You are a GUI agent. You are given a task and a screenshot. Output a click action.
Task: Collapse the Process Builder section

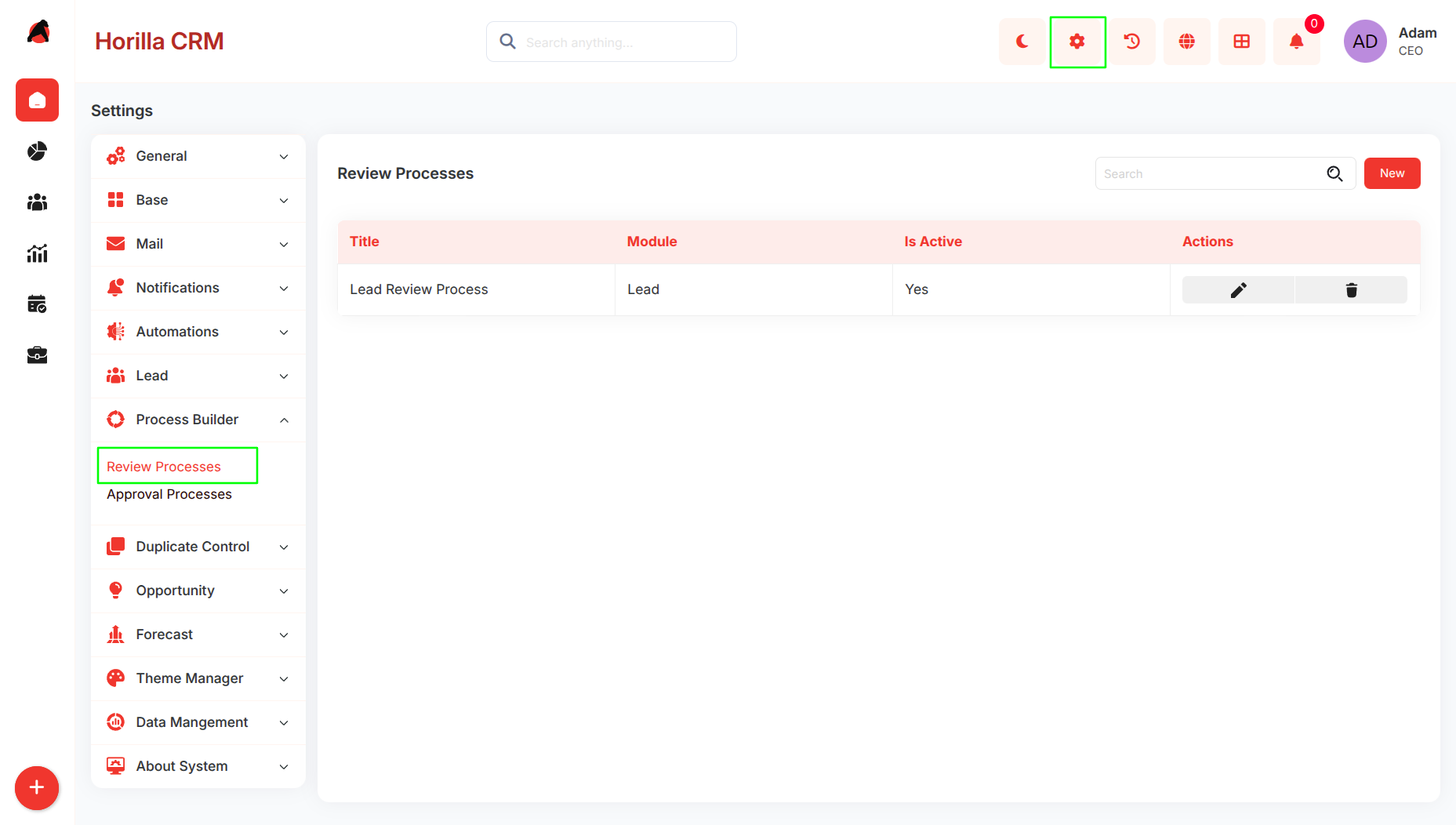pos(198,420)
